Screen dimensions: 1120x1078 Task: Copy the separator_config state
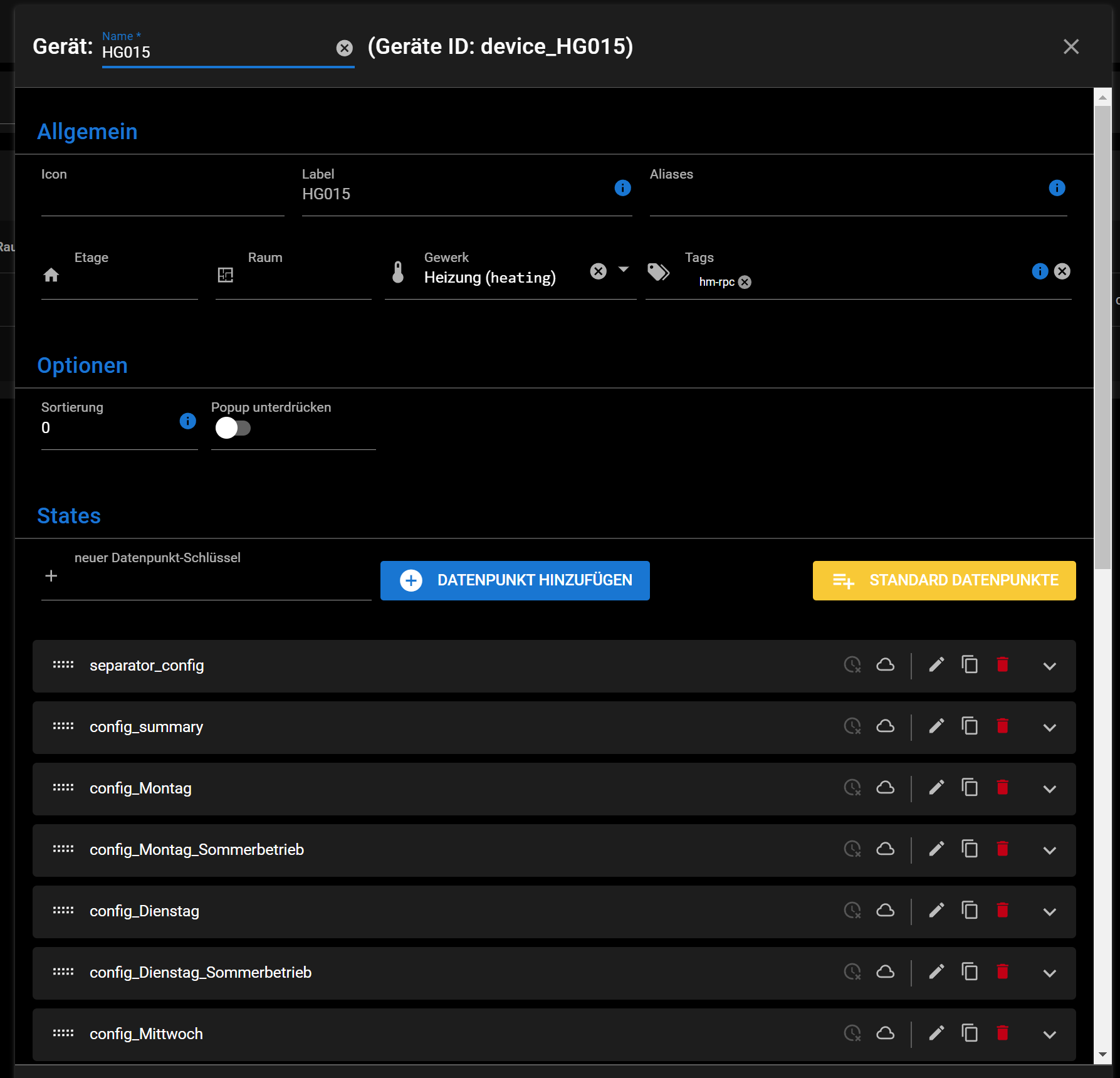point(970,664)
